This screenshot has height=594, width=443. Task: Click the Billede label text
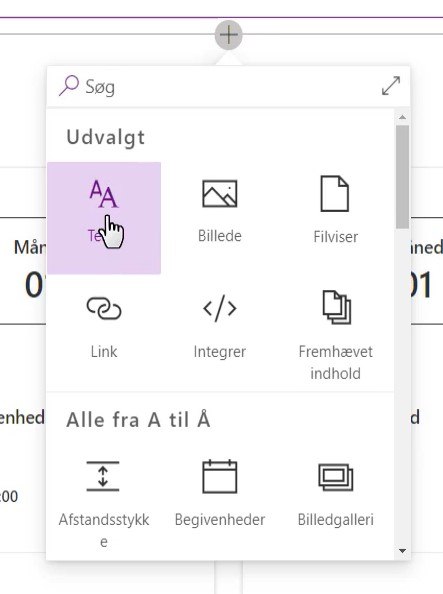pyautogui.click(x=220, y=236)
